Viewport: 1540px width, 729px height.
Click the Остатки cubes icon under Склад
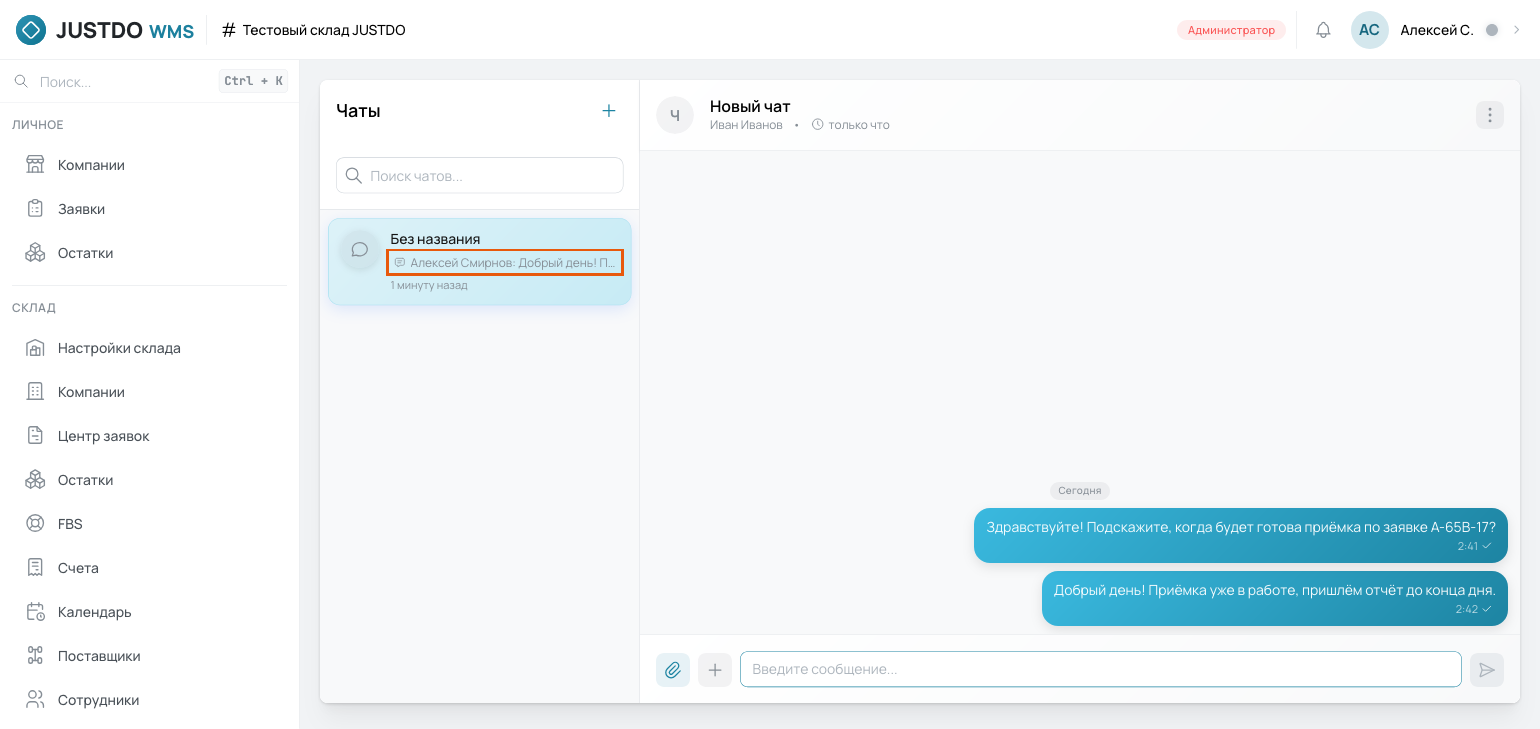coord(35,480)
